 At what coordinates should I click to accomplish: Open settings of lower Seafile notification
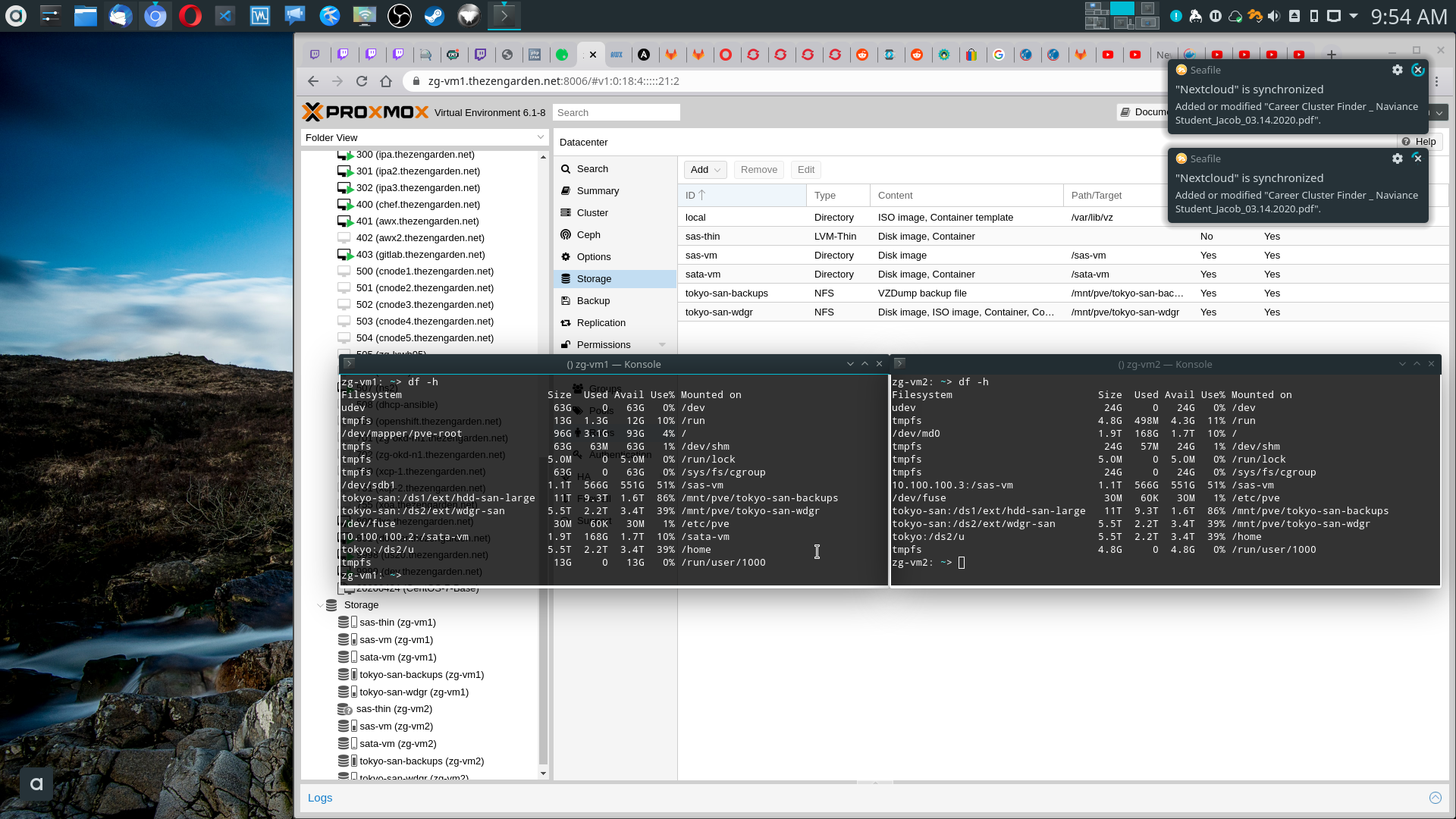pyautogui.click(x=1398, y=158)
